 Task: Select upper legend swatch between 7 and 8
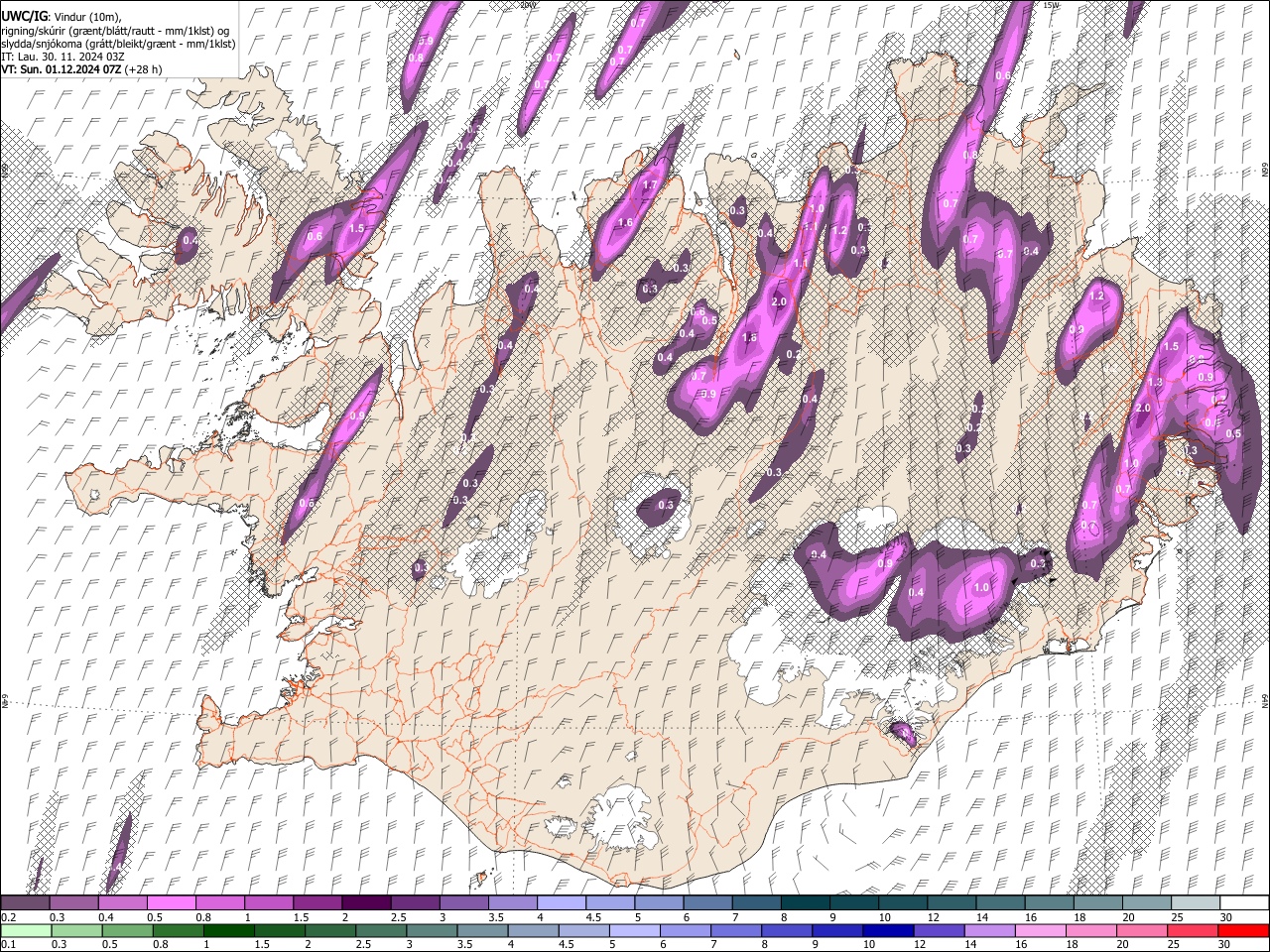tap(755, 903)
